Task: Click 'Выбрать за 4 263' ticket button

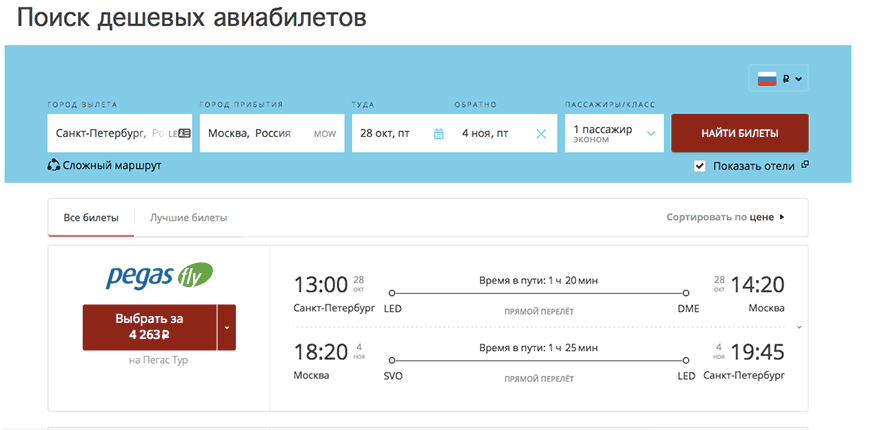Action: pyautogui.click(x=149, y=327)
